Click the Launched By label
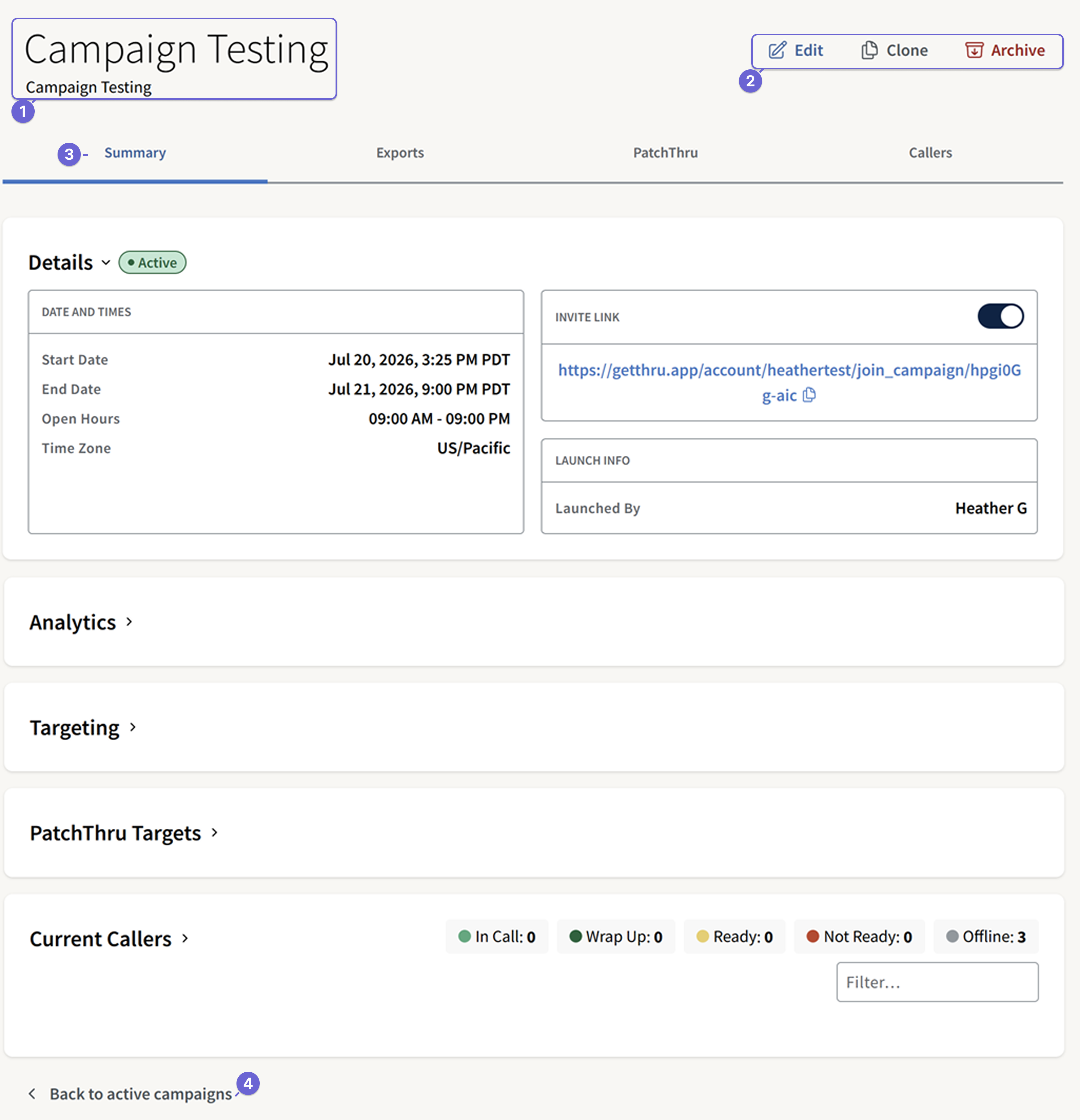The height and width of the screenshot is (1120, 1080). click(x=598, y=508)
